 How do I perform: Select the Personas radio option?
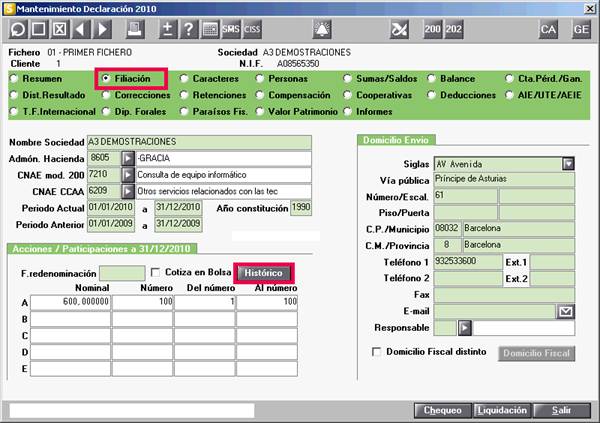pos(260,78)
